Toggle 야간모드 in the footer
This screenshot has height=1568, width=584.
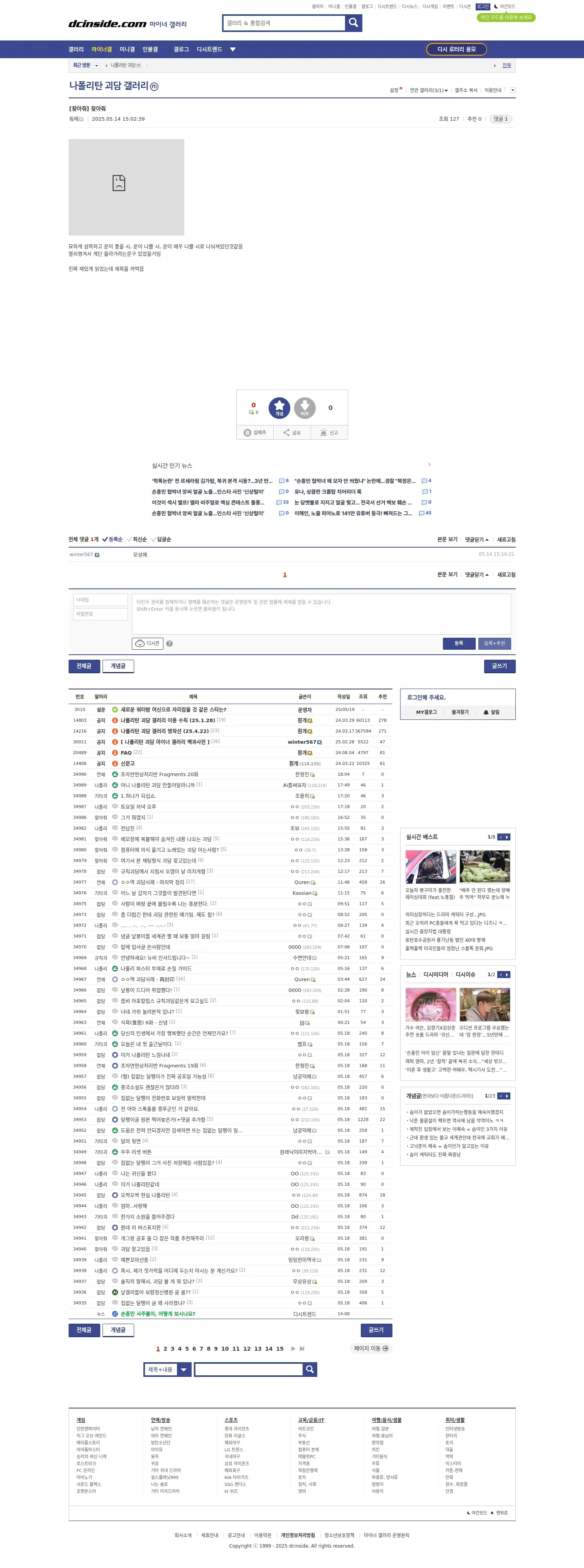[477, 1513]
